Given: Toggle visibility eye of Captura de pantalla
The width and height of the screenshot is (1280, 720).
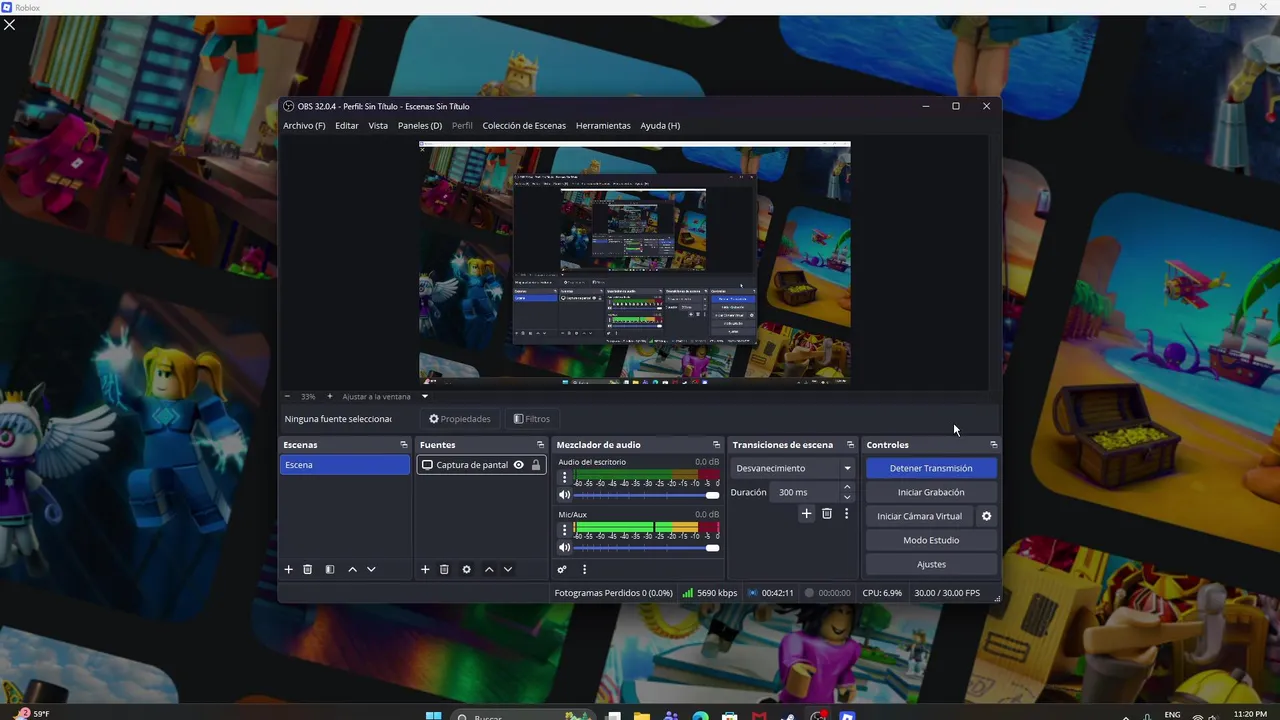Looking at the screenshot, I should click(518, 465).
